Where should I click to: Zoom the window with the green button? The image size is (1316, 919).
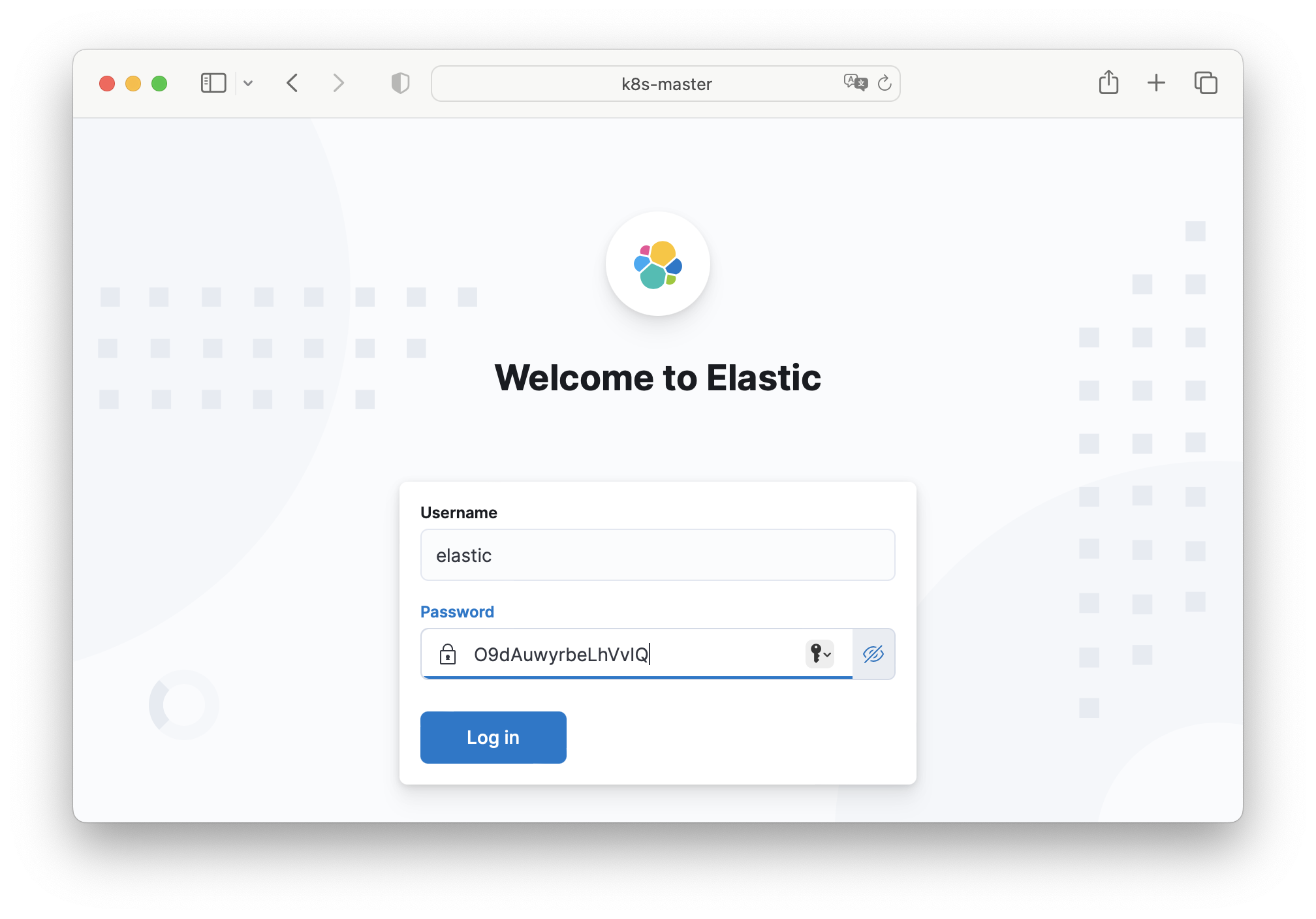coord(159,84)
